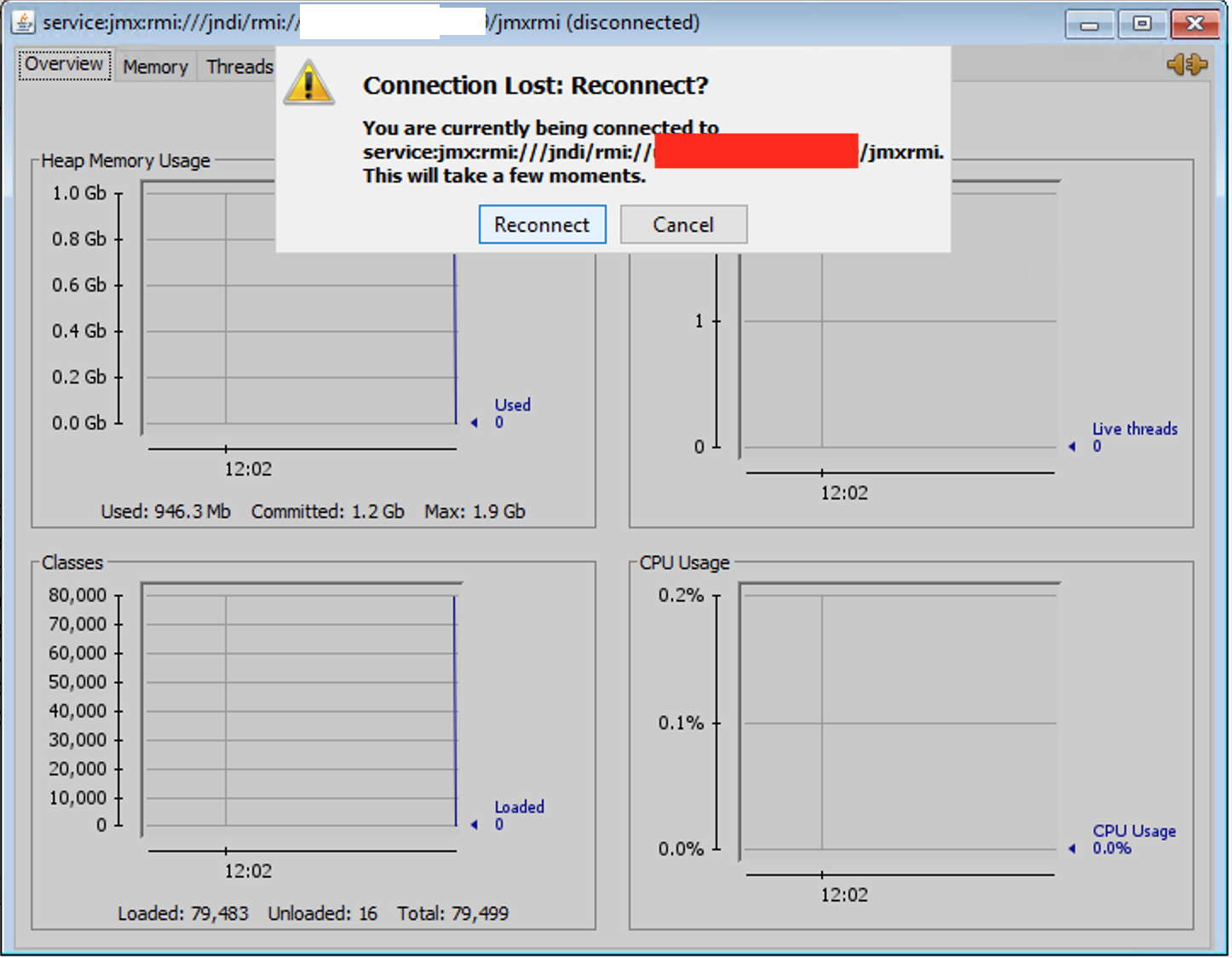Minimize the JConsole window

point(1089,25)
